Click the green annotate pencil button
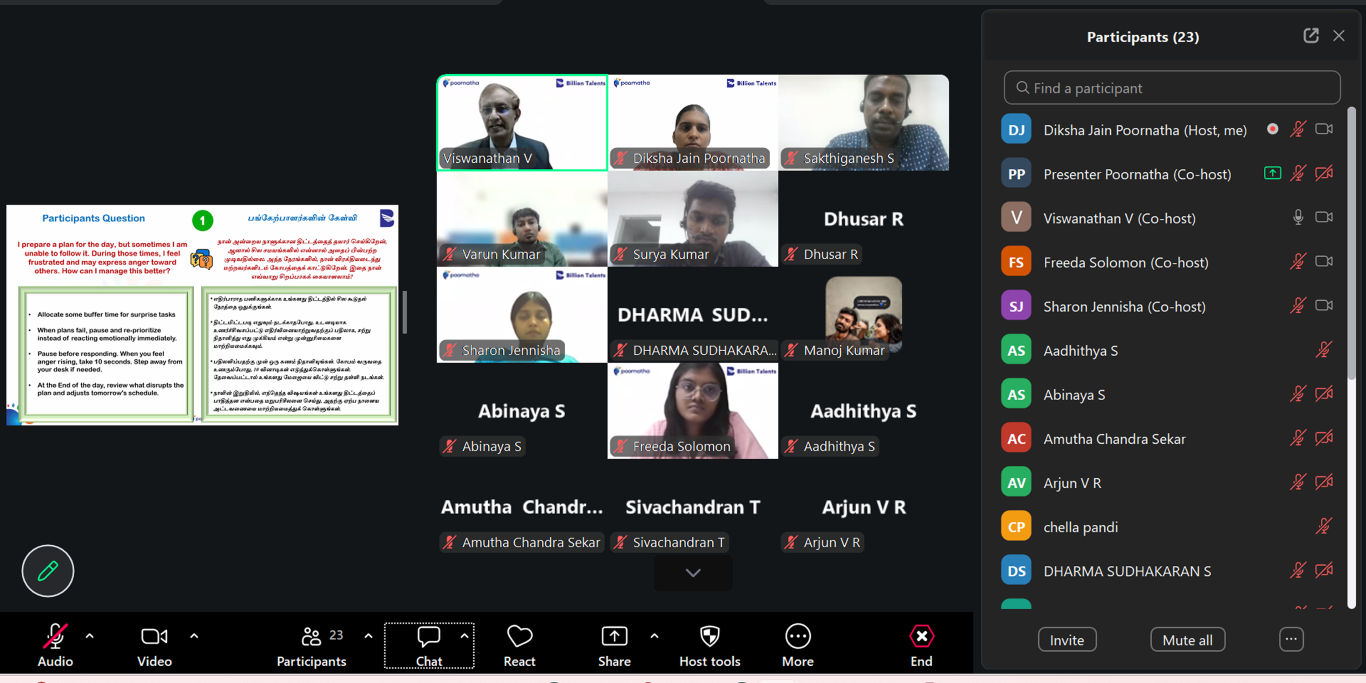The width and height of the screenshot is (1366, 683). click(48, 571)
